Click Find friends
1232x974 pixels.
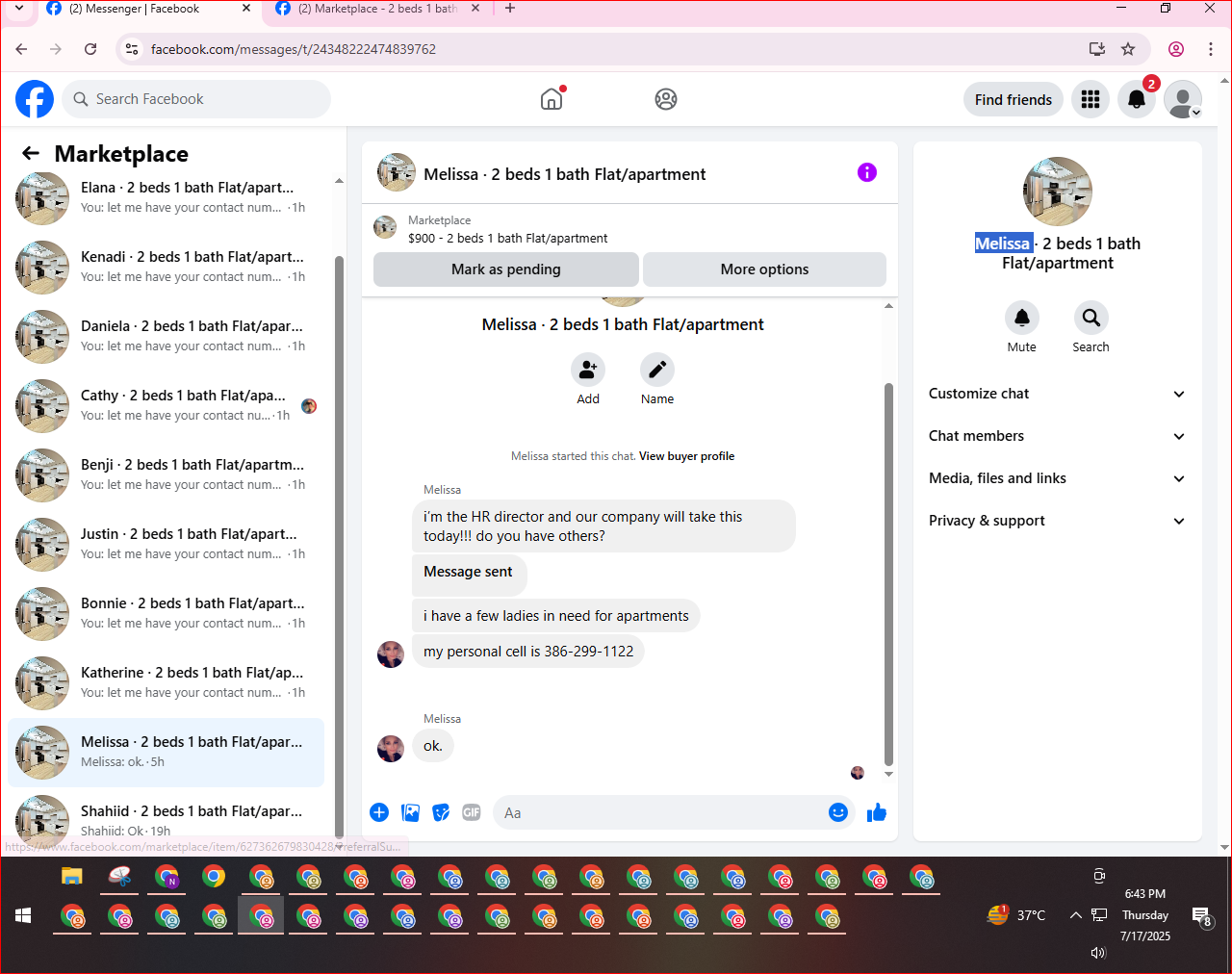(1014, 99)
